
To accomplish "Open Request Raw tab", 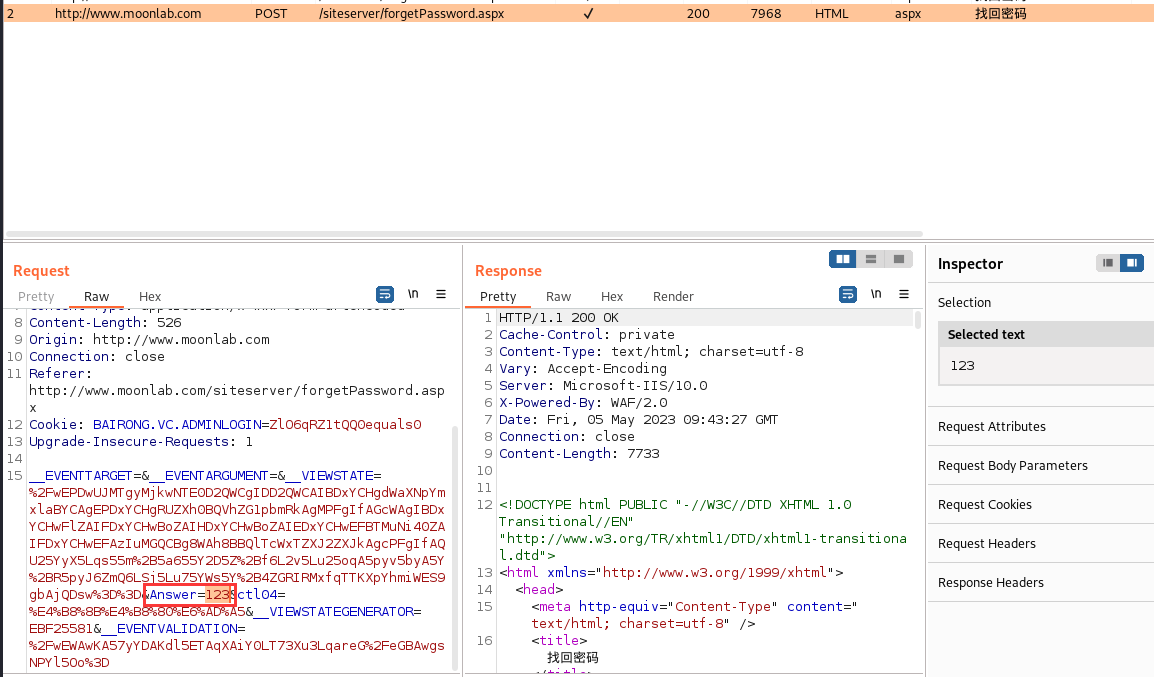I will pos(96,296).
